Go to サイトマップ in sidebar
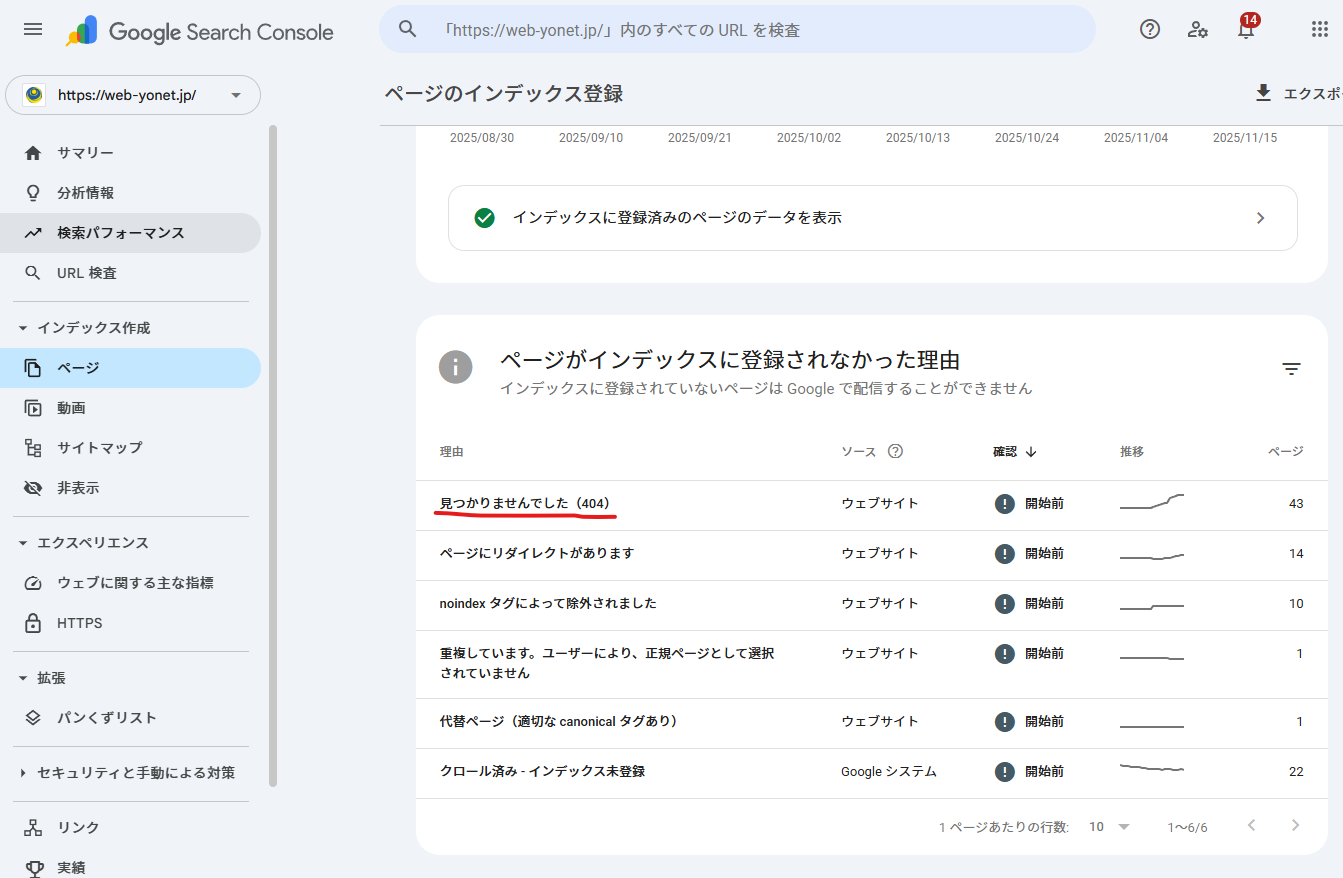Screen dimensions: 1343x878 coord(99,448)
